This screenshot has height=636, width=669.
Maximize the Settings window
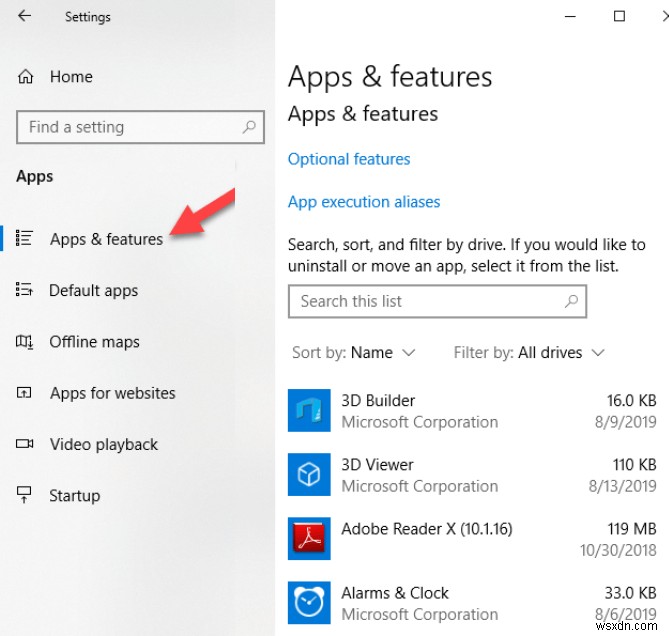click(619, 16)
